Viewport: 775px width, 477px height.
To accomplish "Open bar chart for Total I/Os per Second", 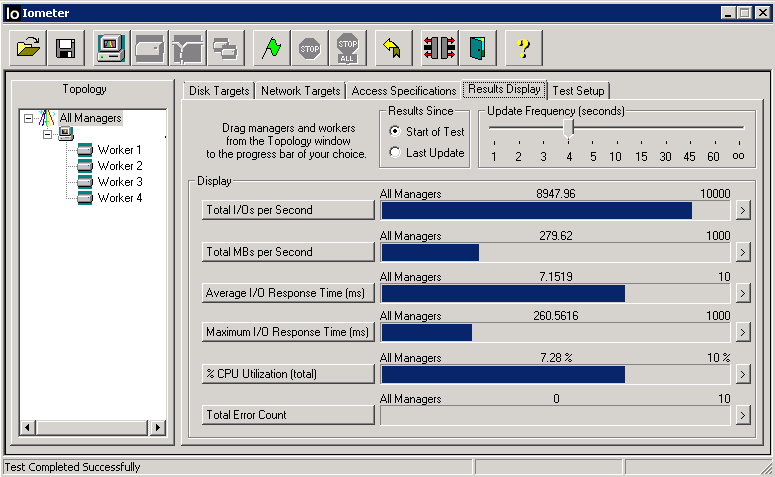I will point(742,210).
